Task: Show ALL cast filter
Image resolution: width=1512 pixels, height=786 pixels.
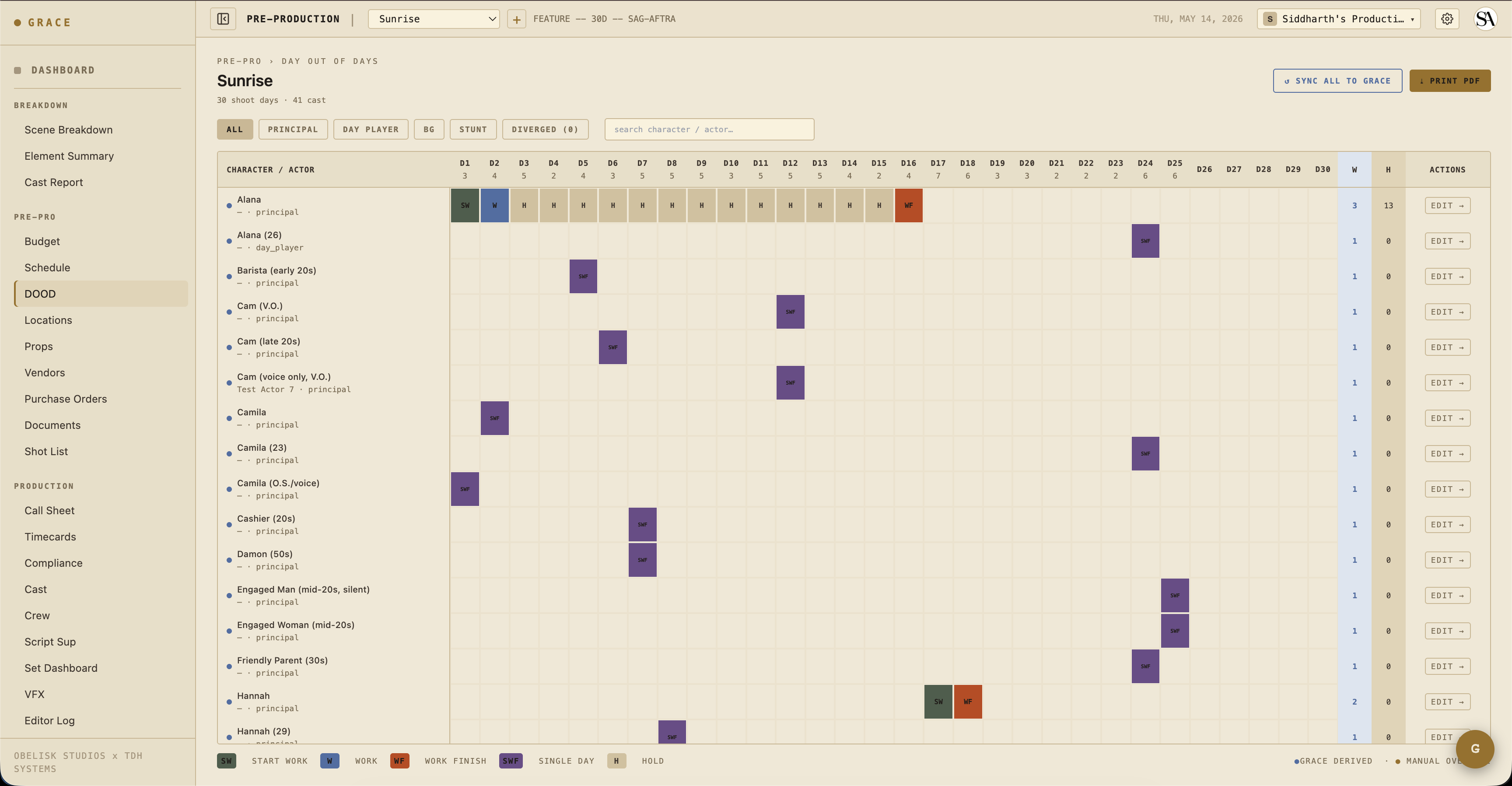Action: (x=235, y=129)
